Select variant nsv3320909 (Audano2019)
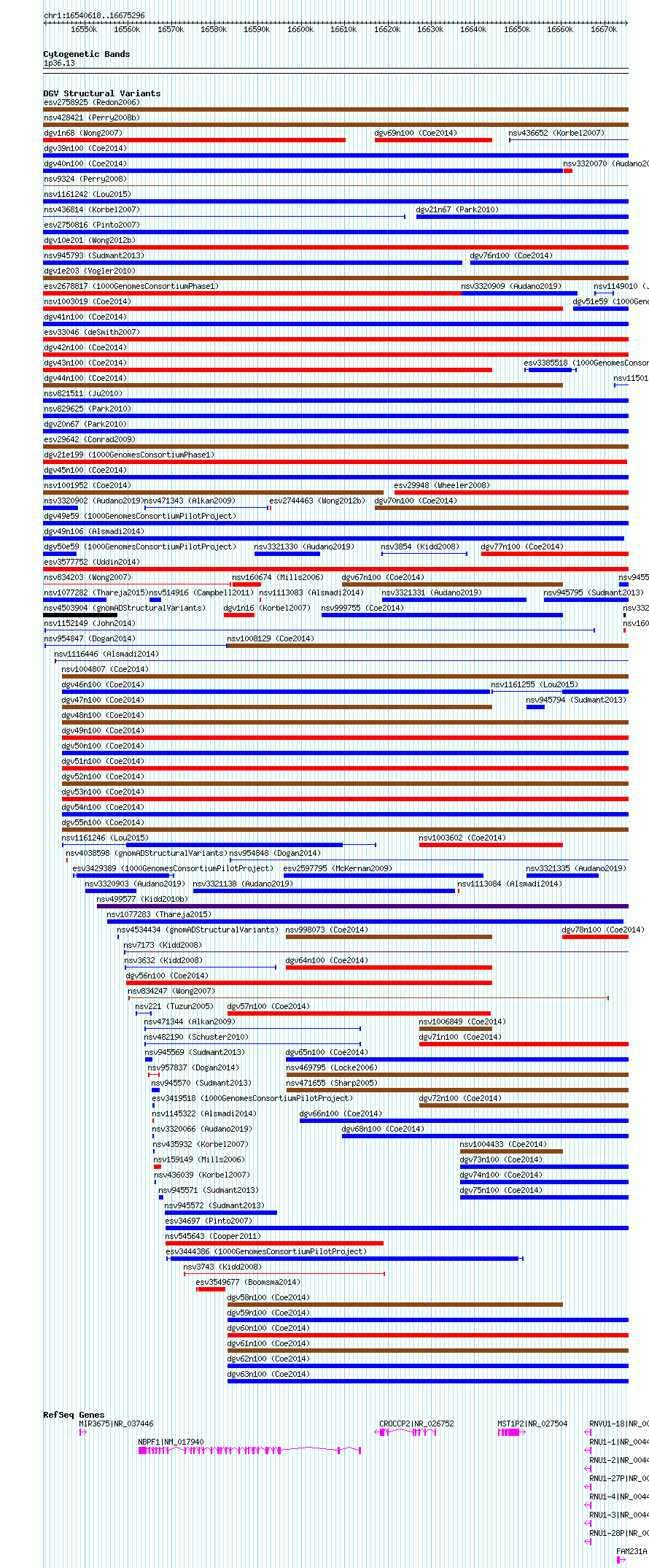The width and height of the screenshot is (649, 1568). pos(511,286)
